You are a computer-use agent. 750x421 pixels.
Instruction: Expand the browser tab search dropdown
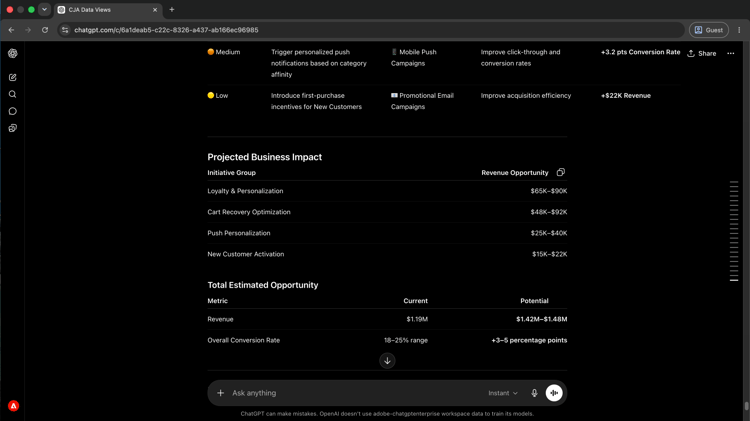tap(44, 10)
